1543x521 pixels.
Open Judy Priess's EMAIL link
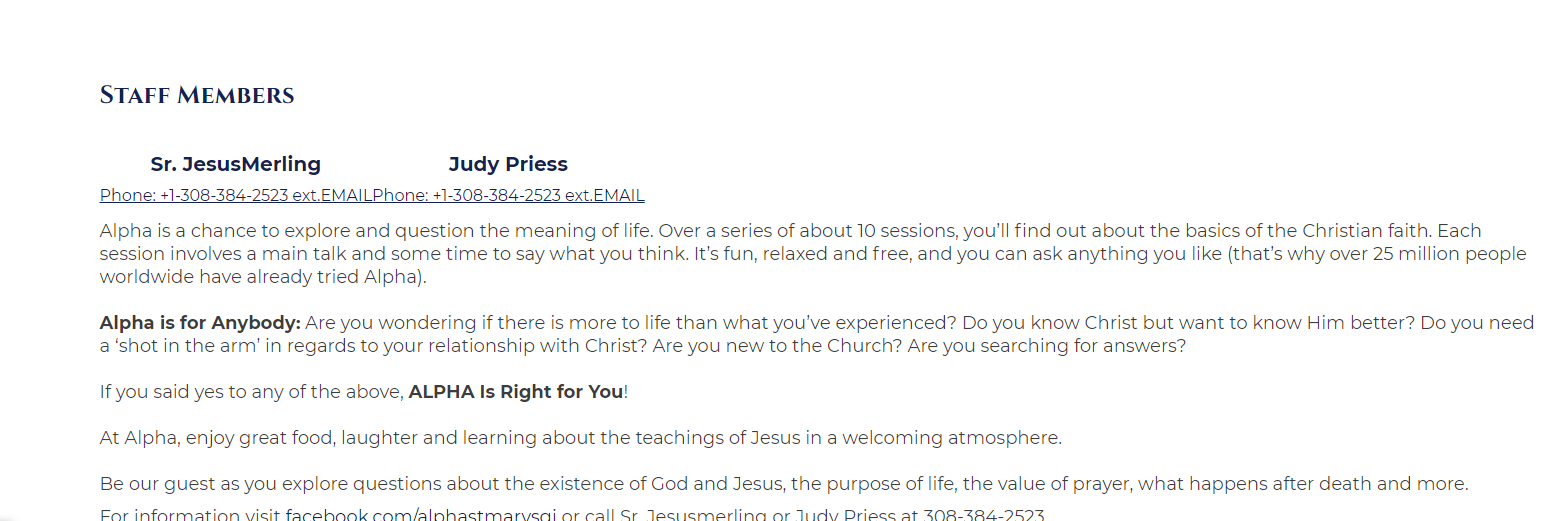[619, 196]
